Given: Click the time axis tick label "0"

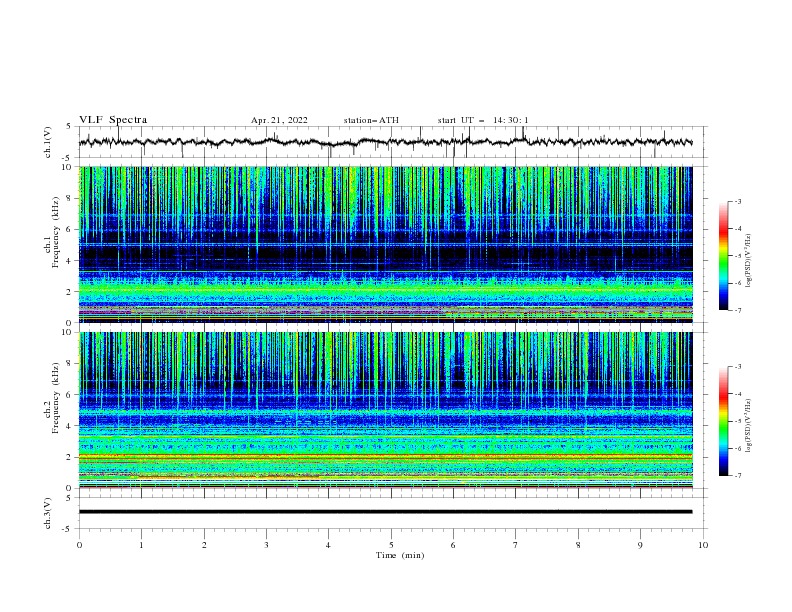Looking at the screenshot, I should click(79, 545).
